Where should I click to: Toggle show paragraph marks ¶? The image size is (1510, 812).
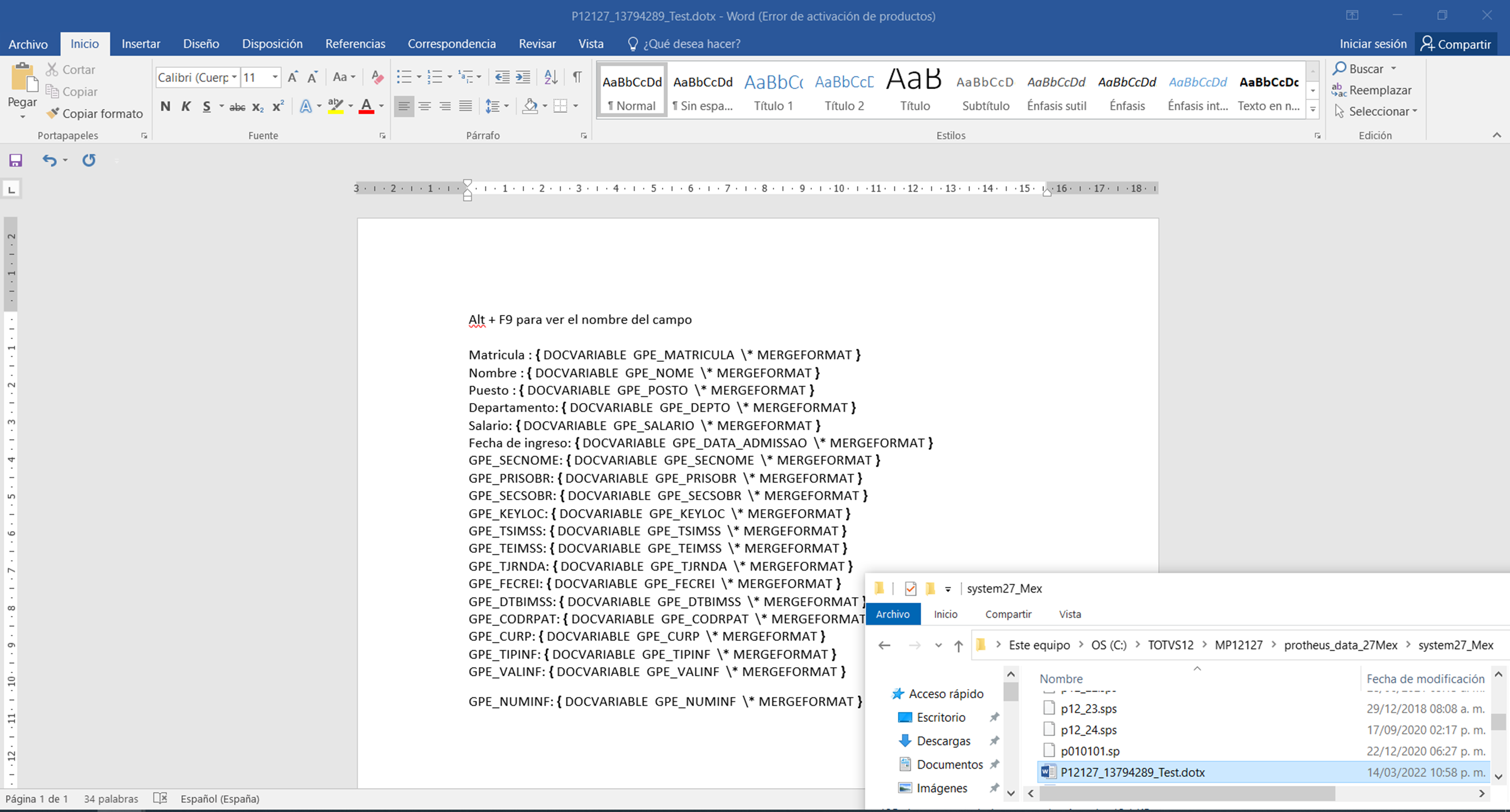(x=577, y=77)
